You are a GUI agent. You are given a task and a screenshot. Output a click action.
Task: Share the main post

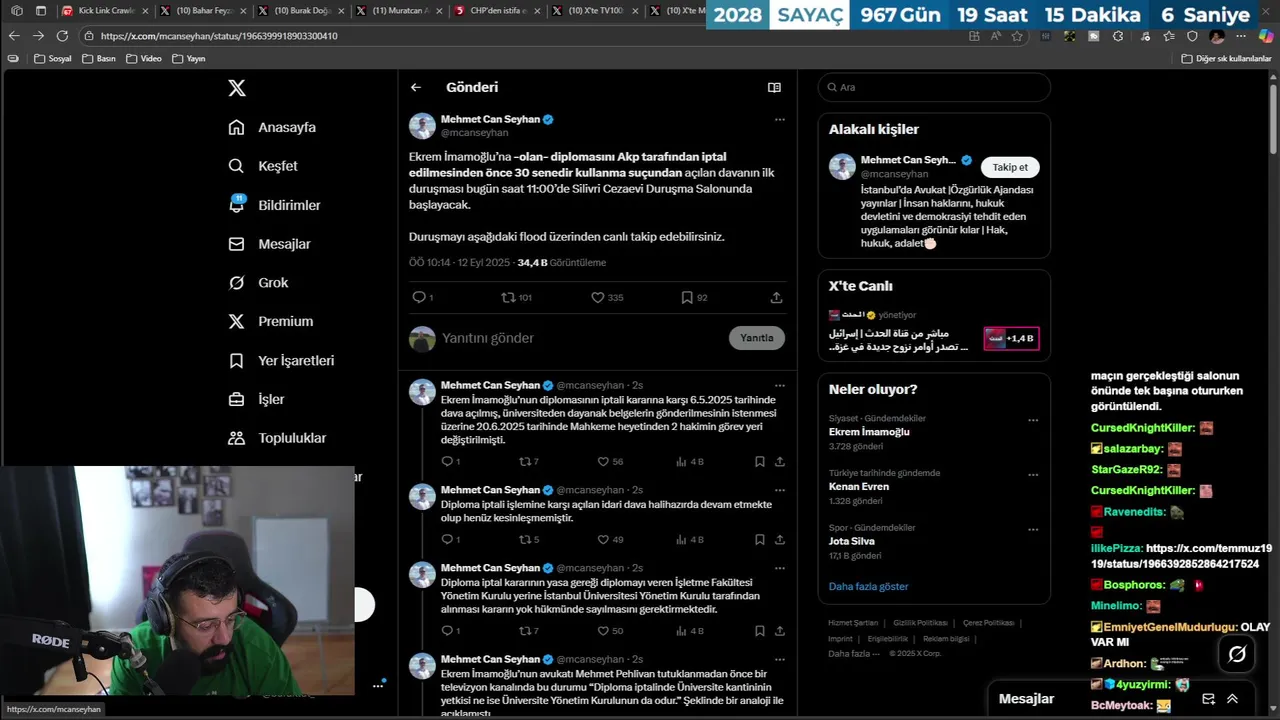point(776,297)
